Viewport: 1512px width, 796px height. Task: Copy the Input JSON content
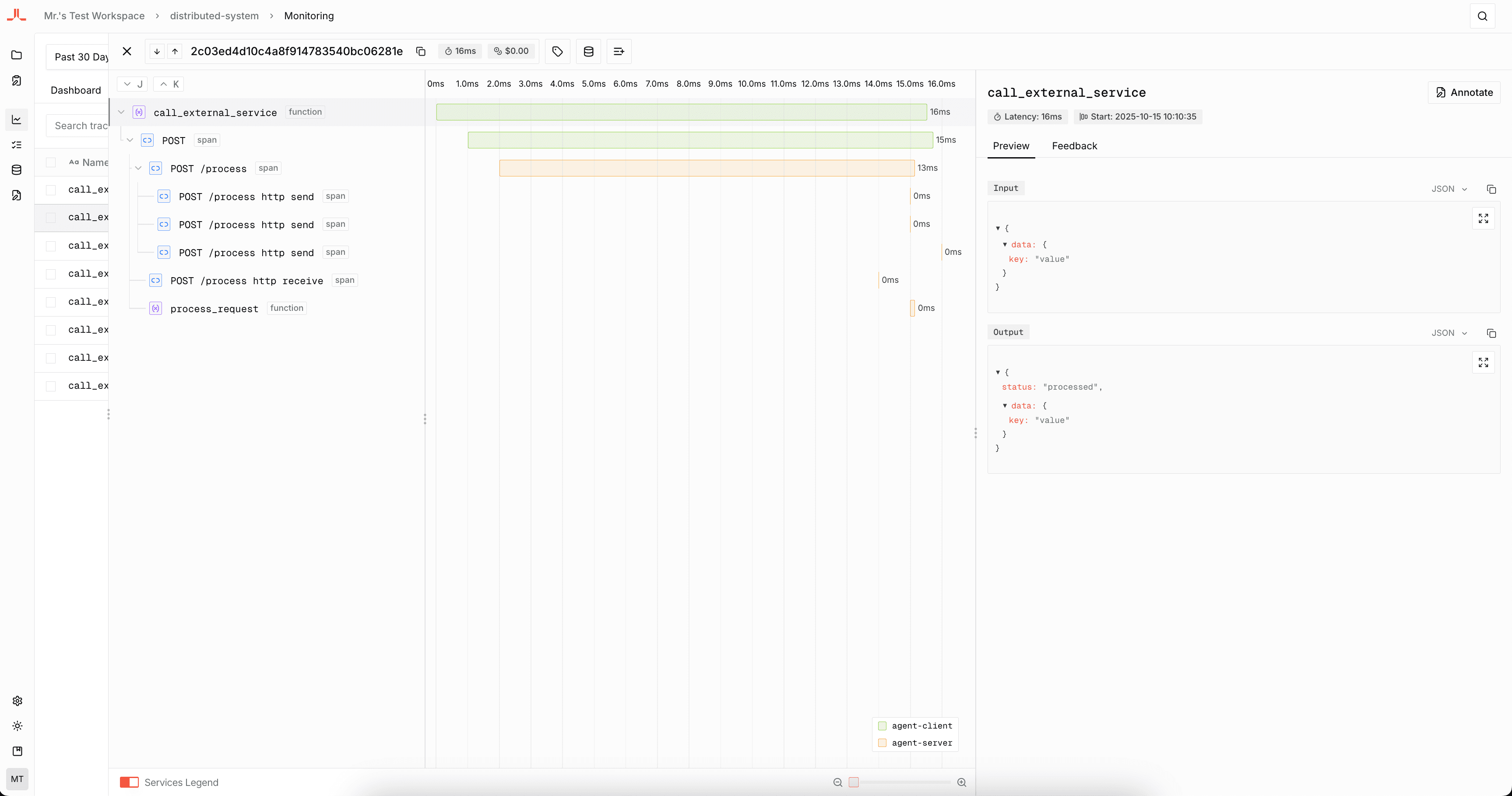pyautogui.click(x=1491, y=189)
